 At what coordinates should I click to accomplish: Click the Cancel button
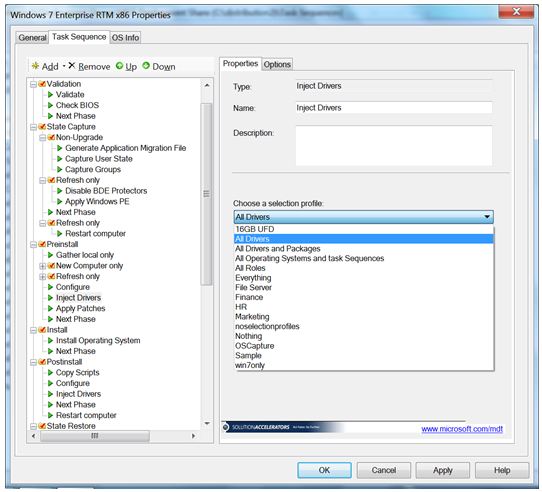(384, 470)
